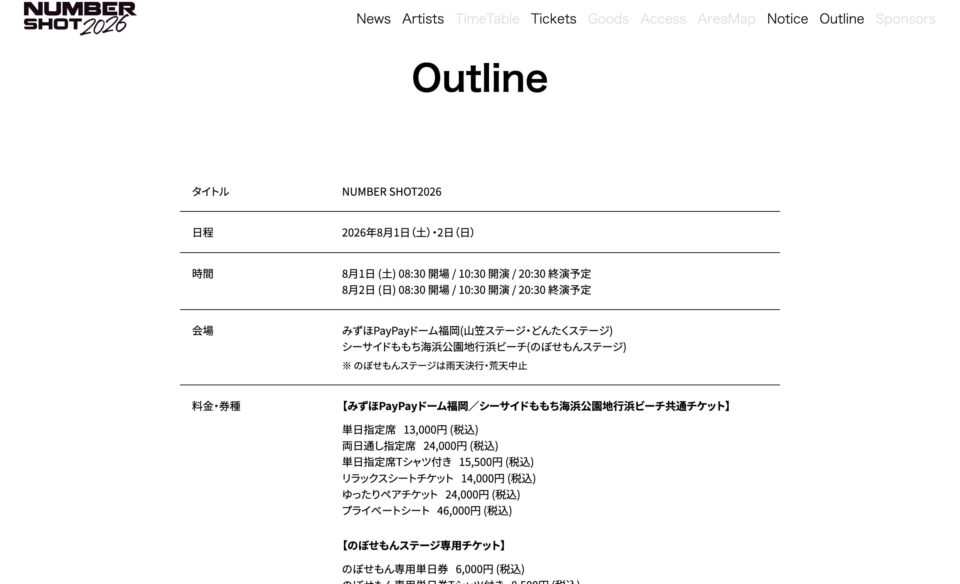Open the Sponsors page
This screenshot has height=584, width=960.
pyautogui.click(x=905, y=19)
